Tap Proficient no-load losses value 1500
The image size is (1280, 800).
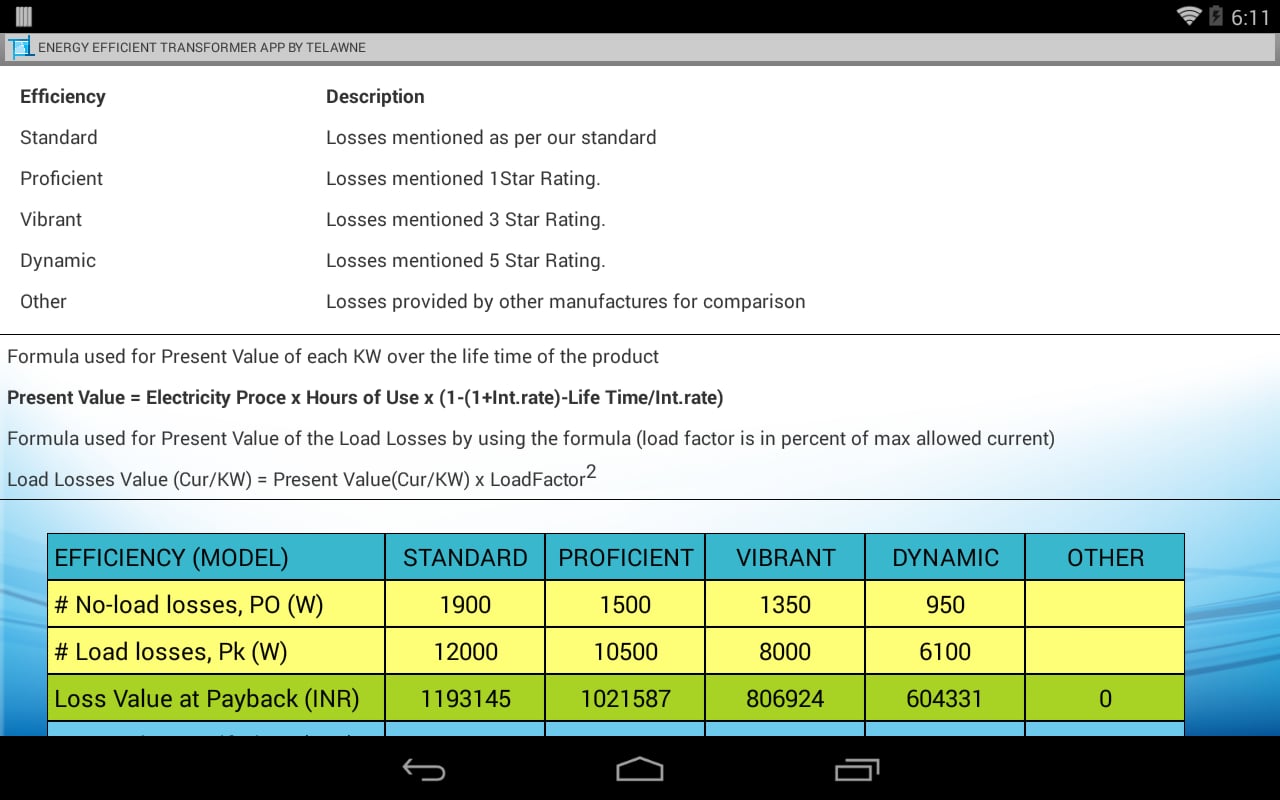tap(625, 604)
